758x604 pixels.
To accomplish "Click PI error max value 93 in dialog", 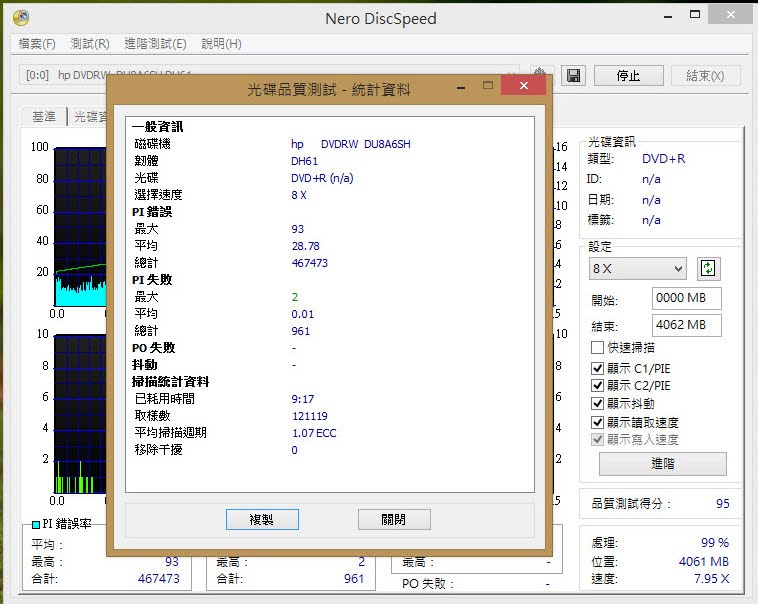I will click(x=298, y=229).
